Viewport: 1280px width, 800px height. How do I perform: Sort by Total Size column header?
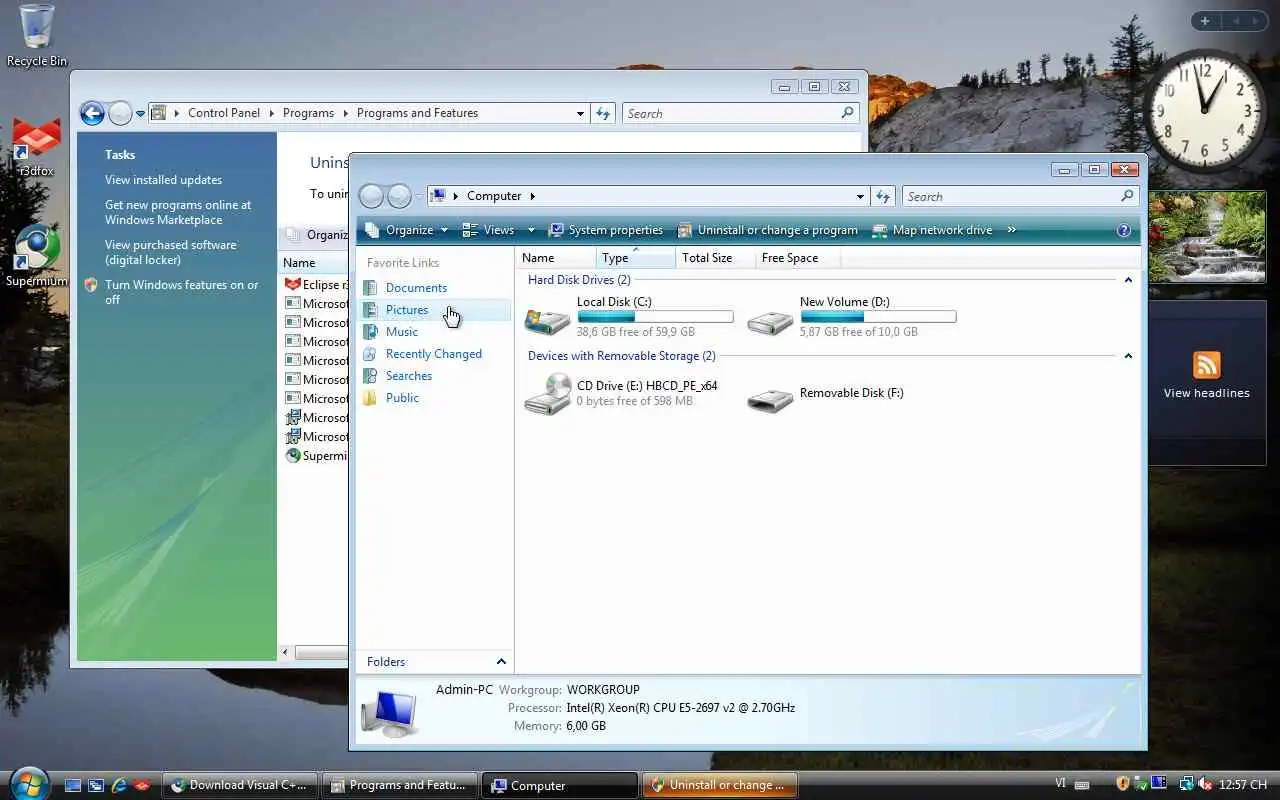pos(715,258)
